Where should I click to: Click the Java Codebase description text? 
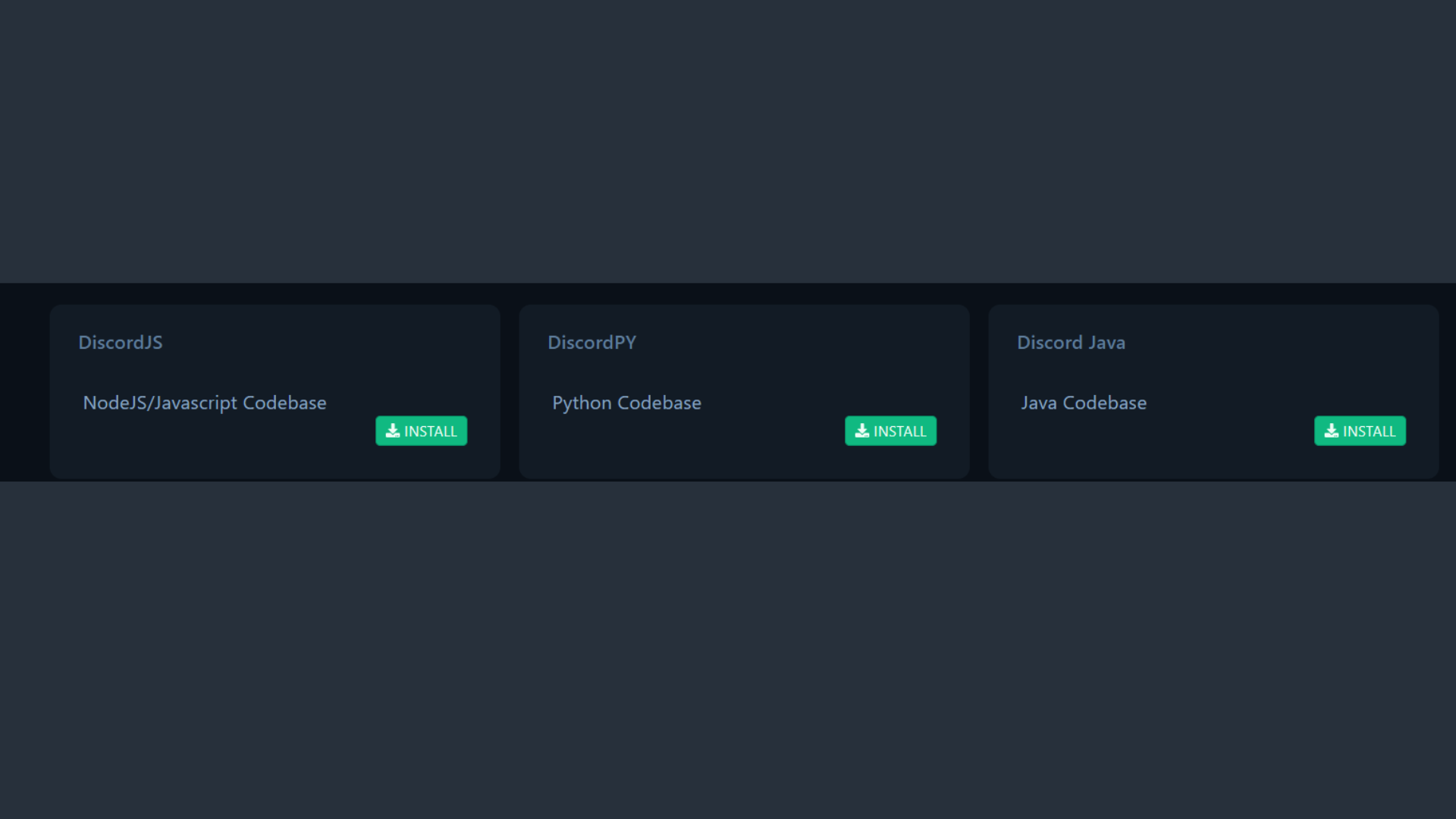tap(1083, 403)
